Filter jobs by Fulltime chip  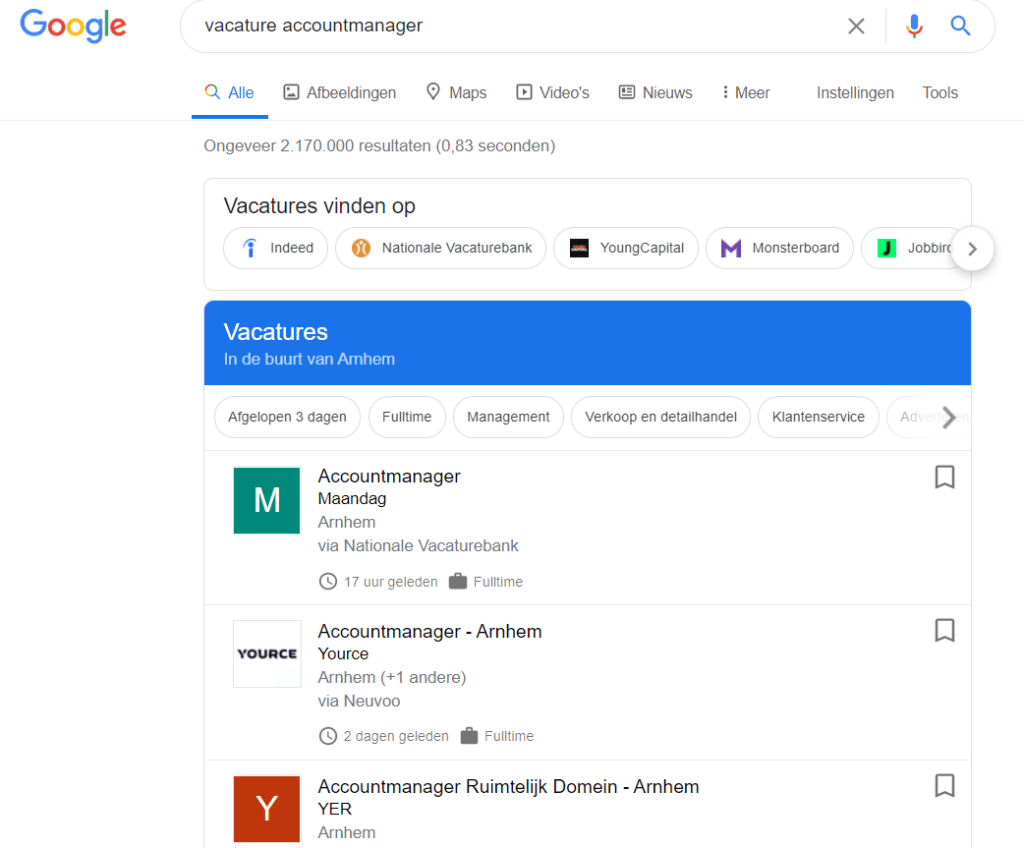[x=406, y=417]
